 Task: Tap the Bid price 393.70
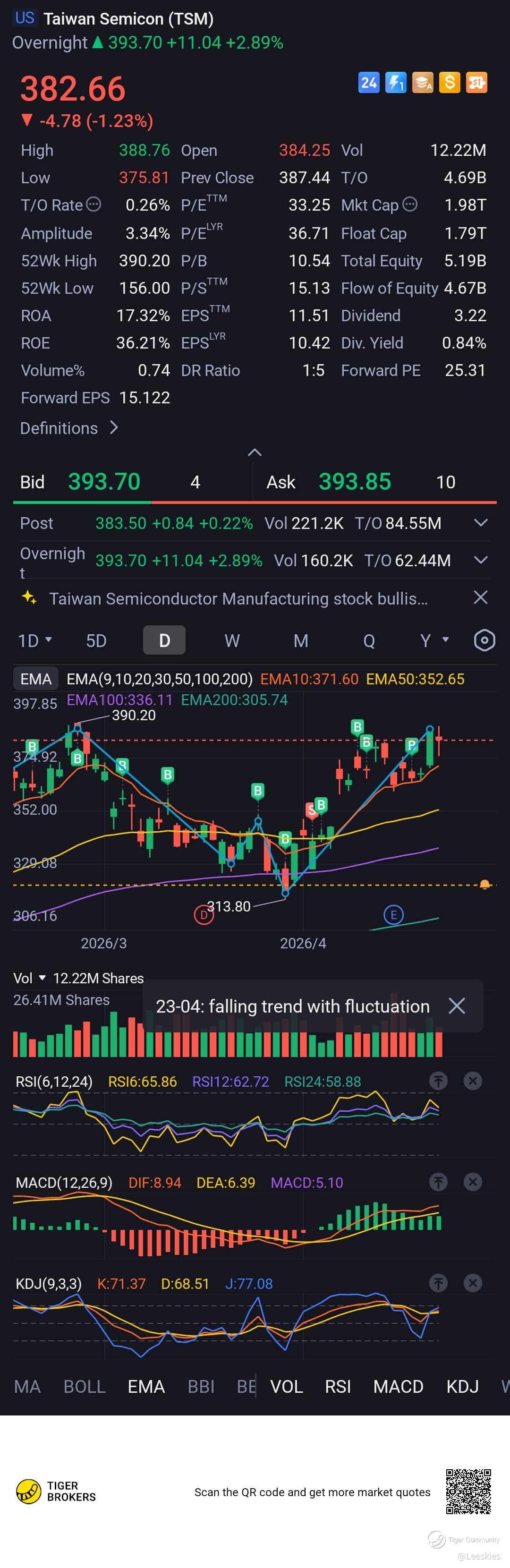pyautogui.click(x=104, y=481)
